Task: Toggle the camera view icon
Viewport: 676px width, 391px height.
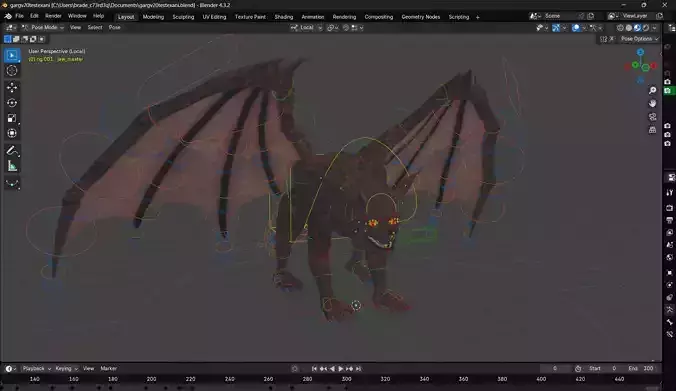Action: (652, 117)
